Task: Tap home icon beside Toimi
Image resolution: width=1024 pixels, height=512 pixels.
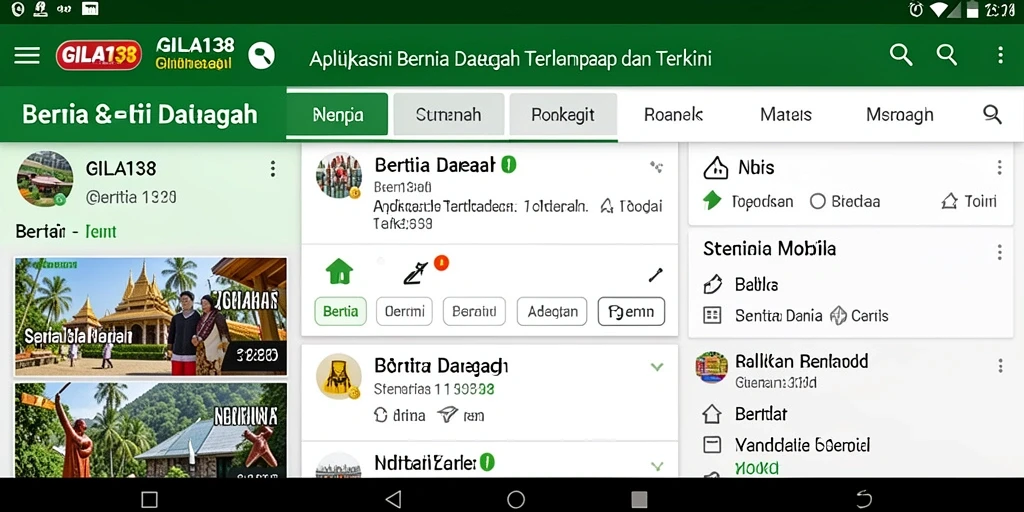Action: (x=950, y=201)
